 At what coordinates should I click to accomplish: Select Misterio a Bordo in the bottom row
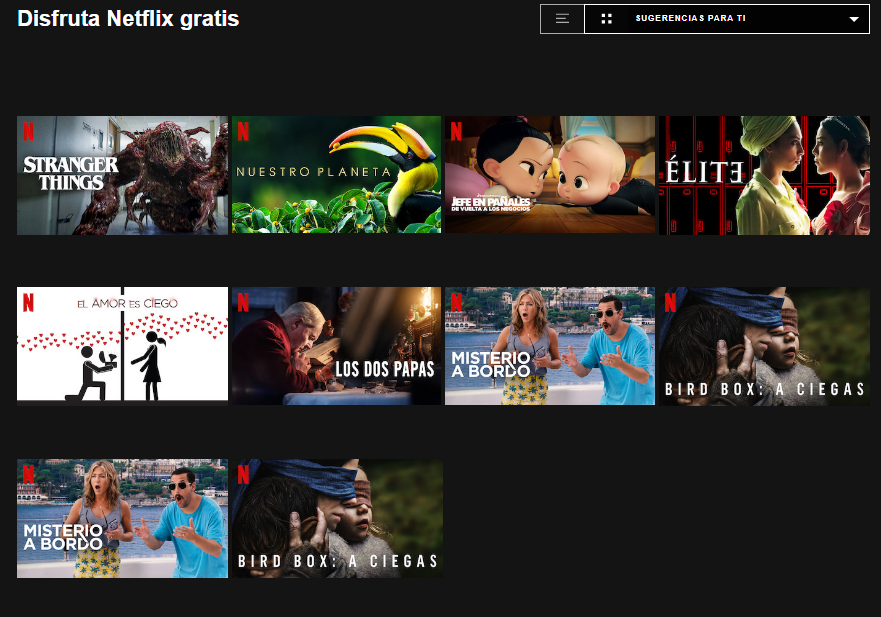tap(122, 518)
